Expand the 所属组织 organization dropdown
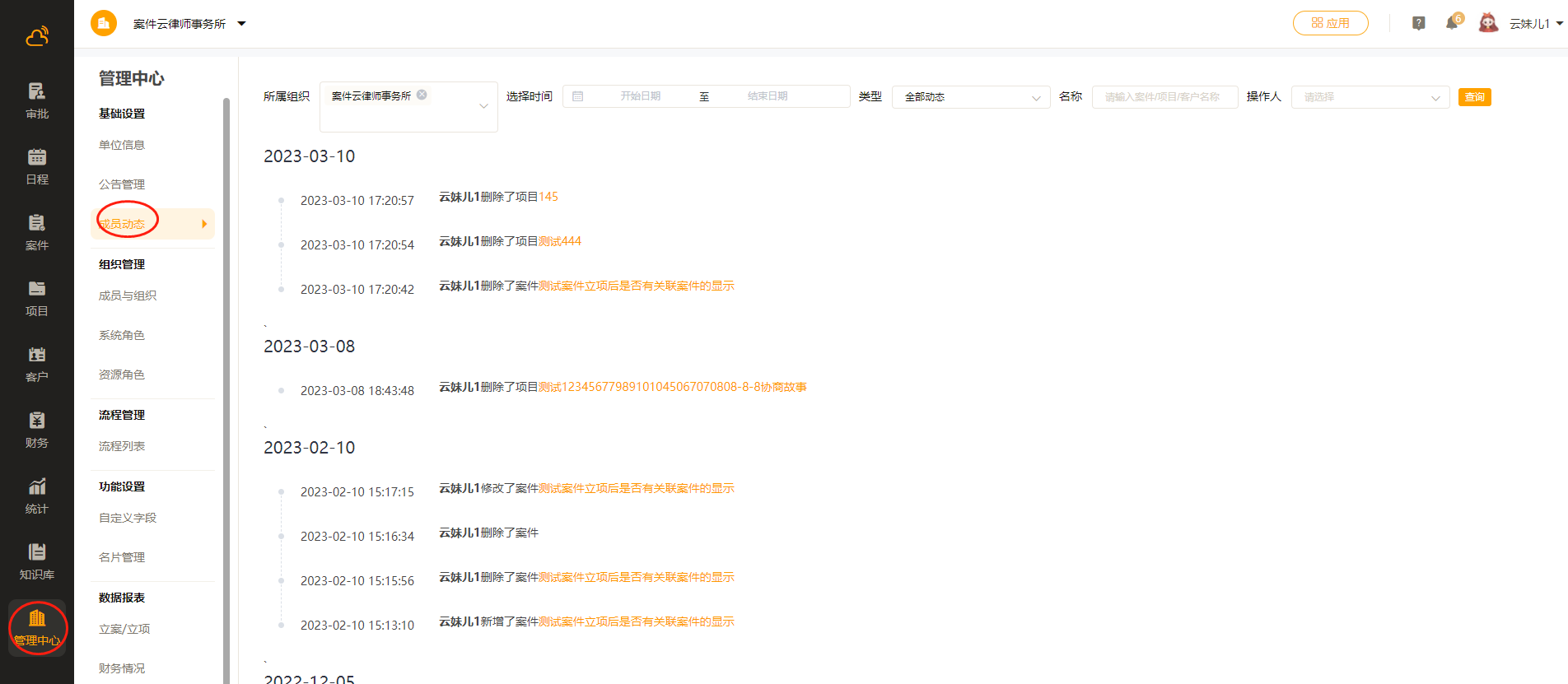The width and height of the screenshot is (1568, 684). pos(483,106)
